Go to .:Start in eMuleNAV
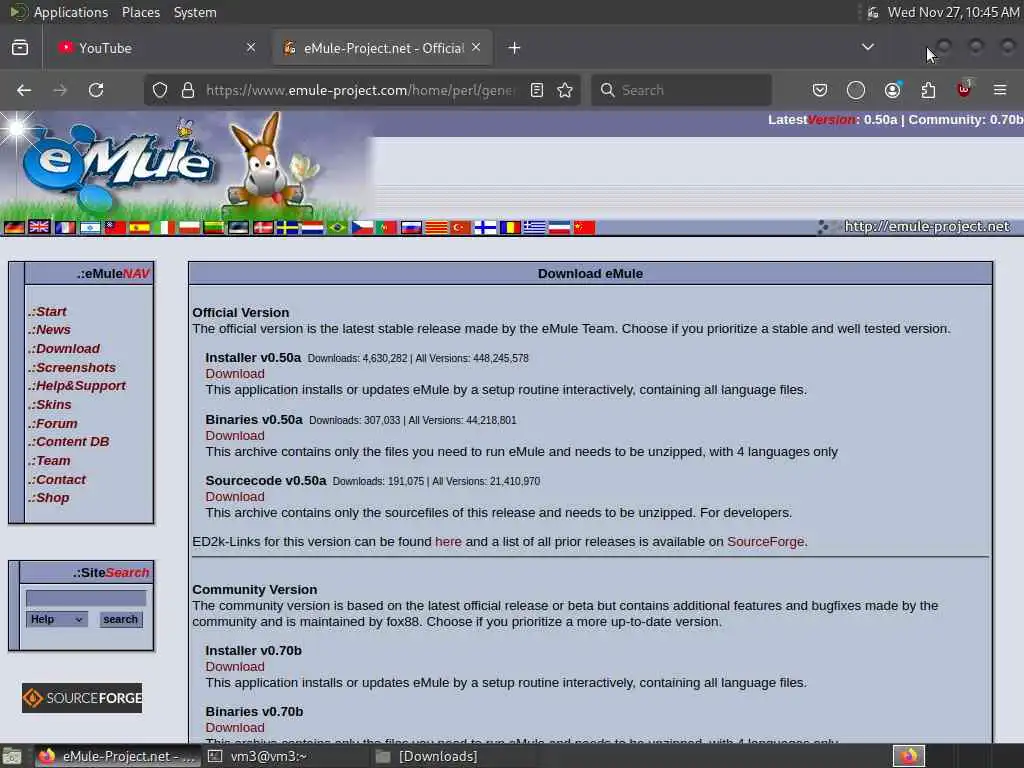The image size is (1024, 768). point(47,312)
